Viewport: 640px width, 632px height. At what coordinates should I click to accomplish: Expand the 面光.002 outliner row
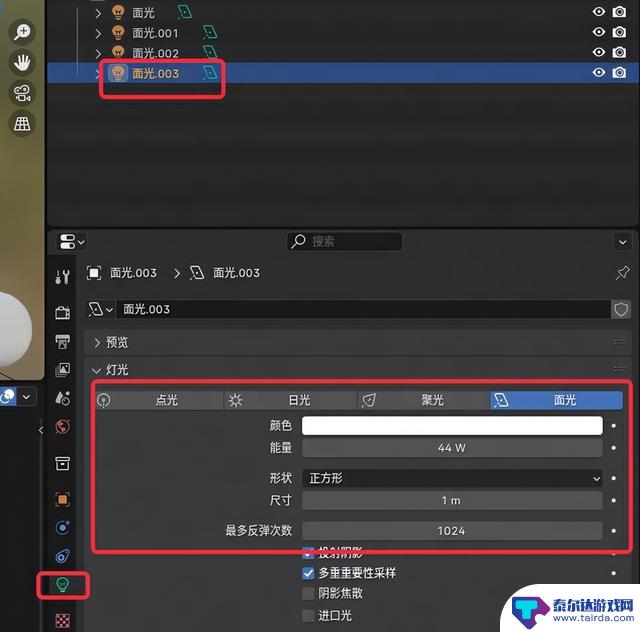[98, 53]
